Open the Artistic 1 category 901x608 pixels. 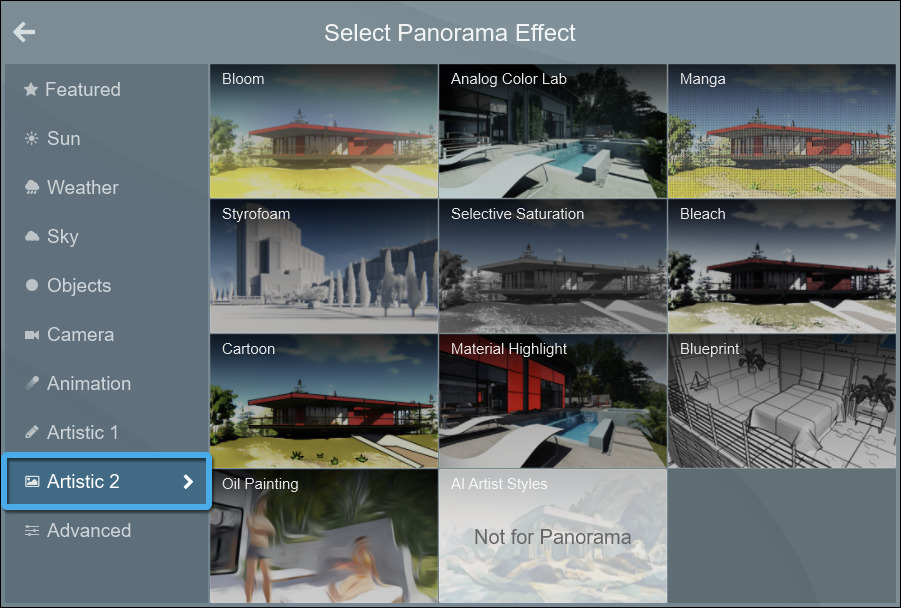pos(107,432)
